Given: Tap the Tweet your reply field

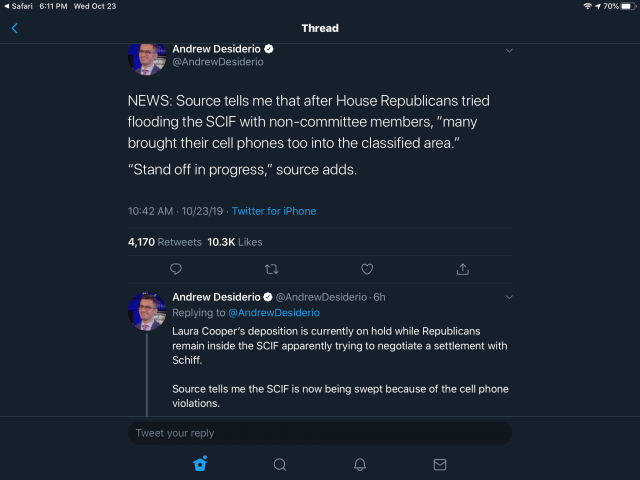Looking at the screenshot, I should (320, 433).
